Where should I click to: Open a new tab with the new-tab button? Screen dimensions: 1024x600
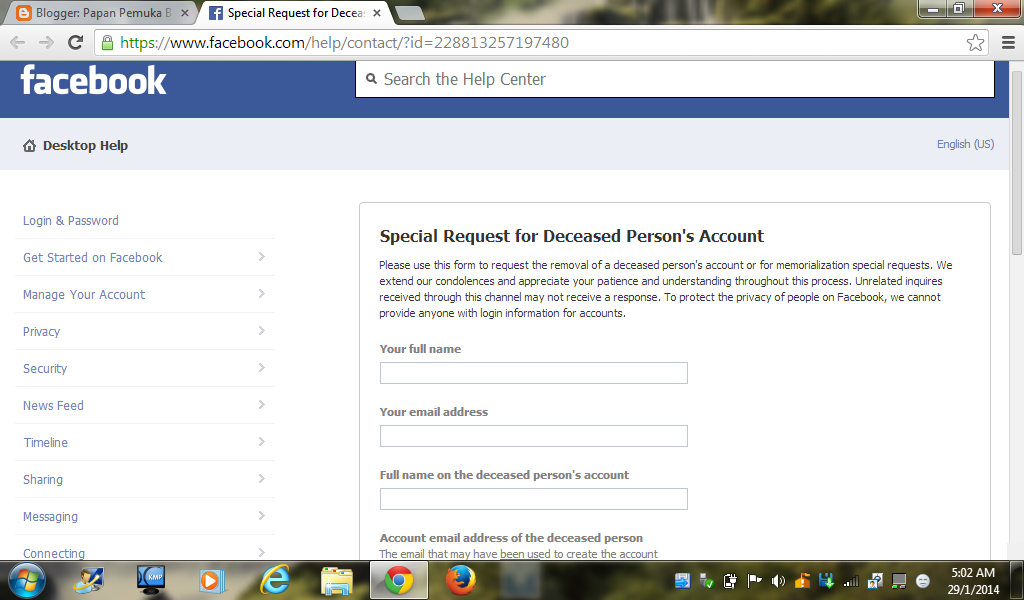[x=409, y=12]
